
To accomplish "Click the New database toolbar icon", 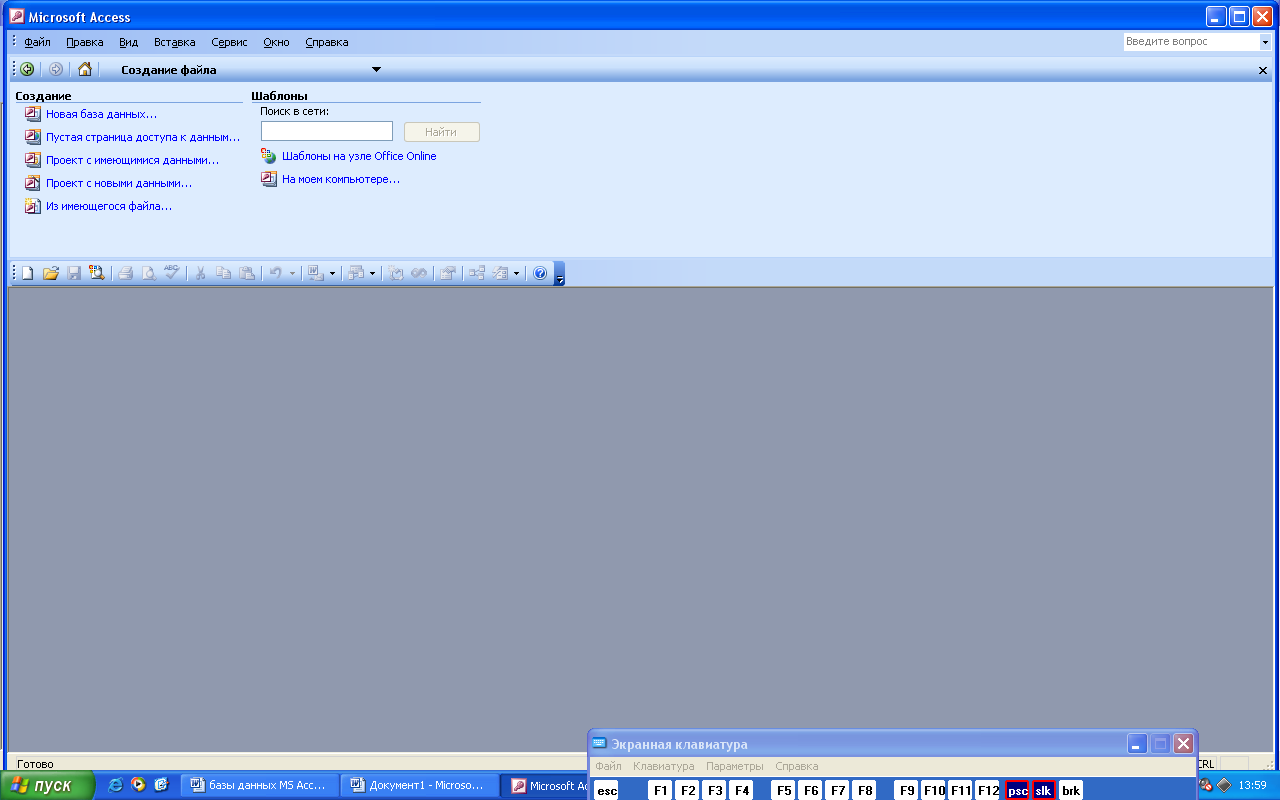I will click(x=28, y=273).
